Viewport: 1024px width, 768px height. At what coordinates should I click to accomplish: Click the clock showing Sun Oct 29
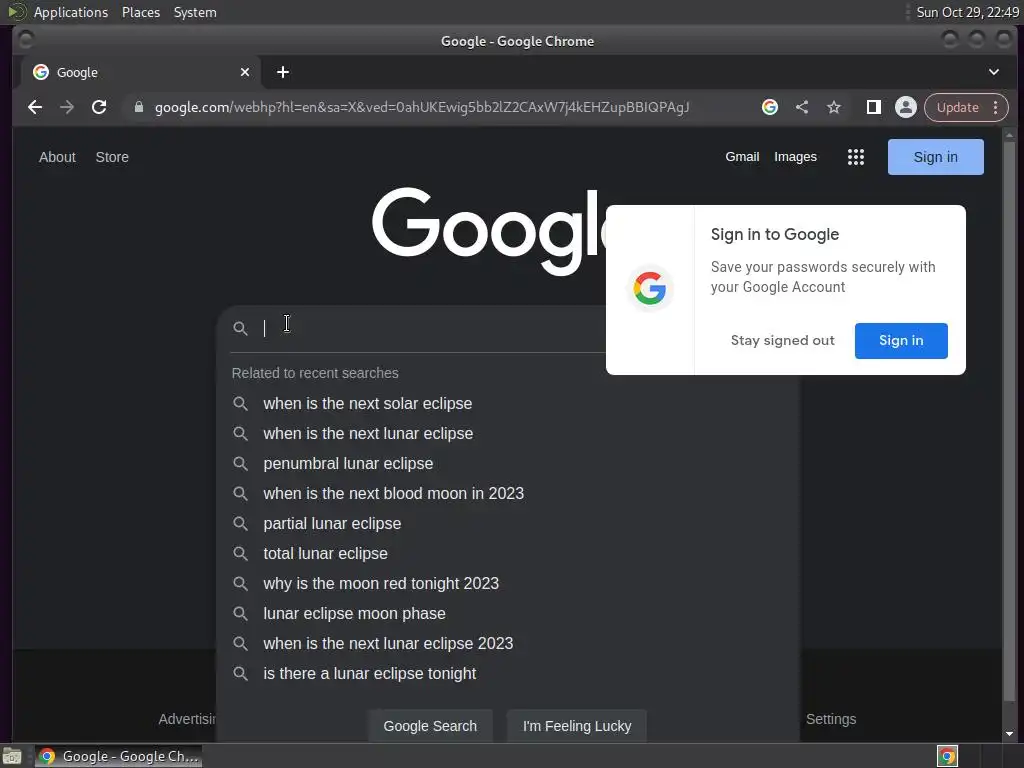pyautogui.click(x=967, y=12)
